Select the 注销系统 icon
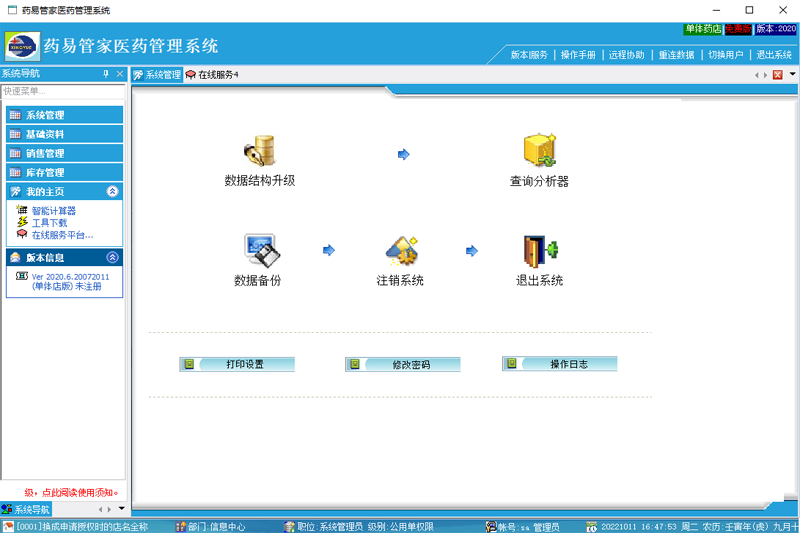This screenshot has height=533, width=800. tap(402, 250)
